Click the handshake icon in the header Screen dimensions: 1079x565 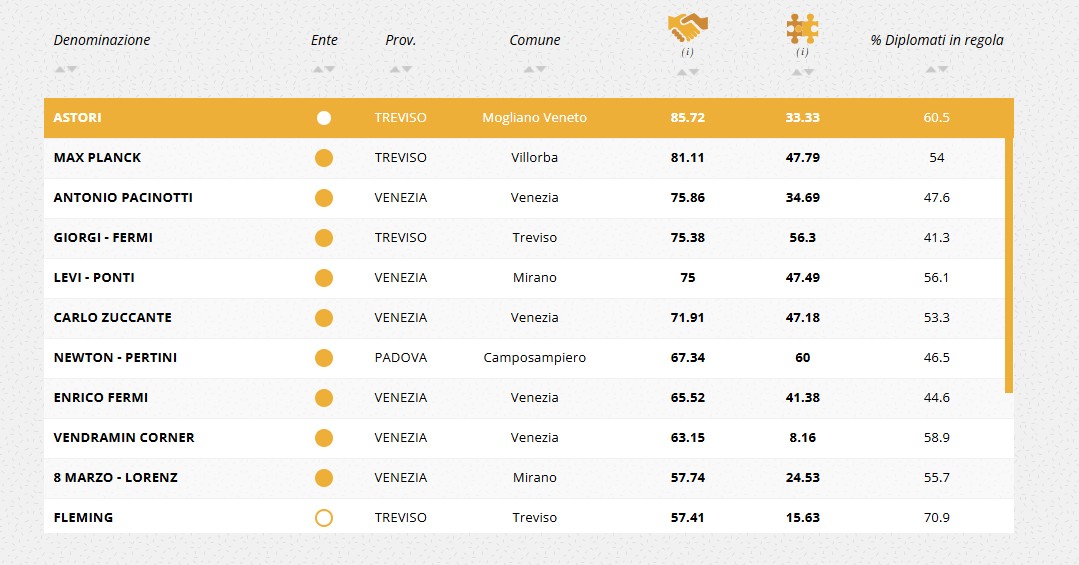click(688, 28)
